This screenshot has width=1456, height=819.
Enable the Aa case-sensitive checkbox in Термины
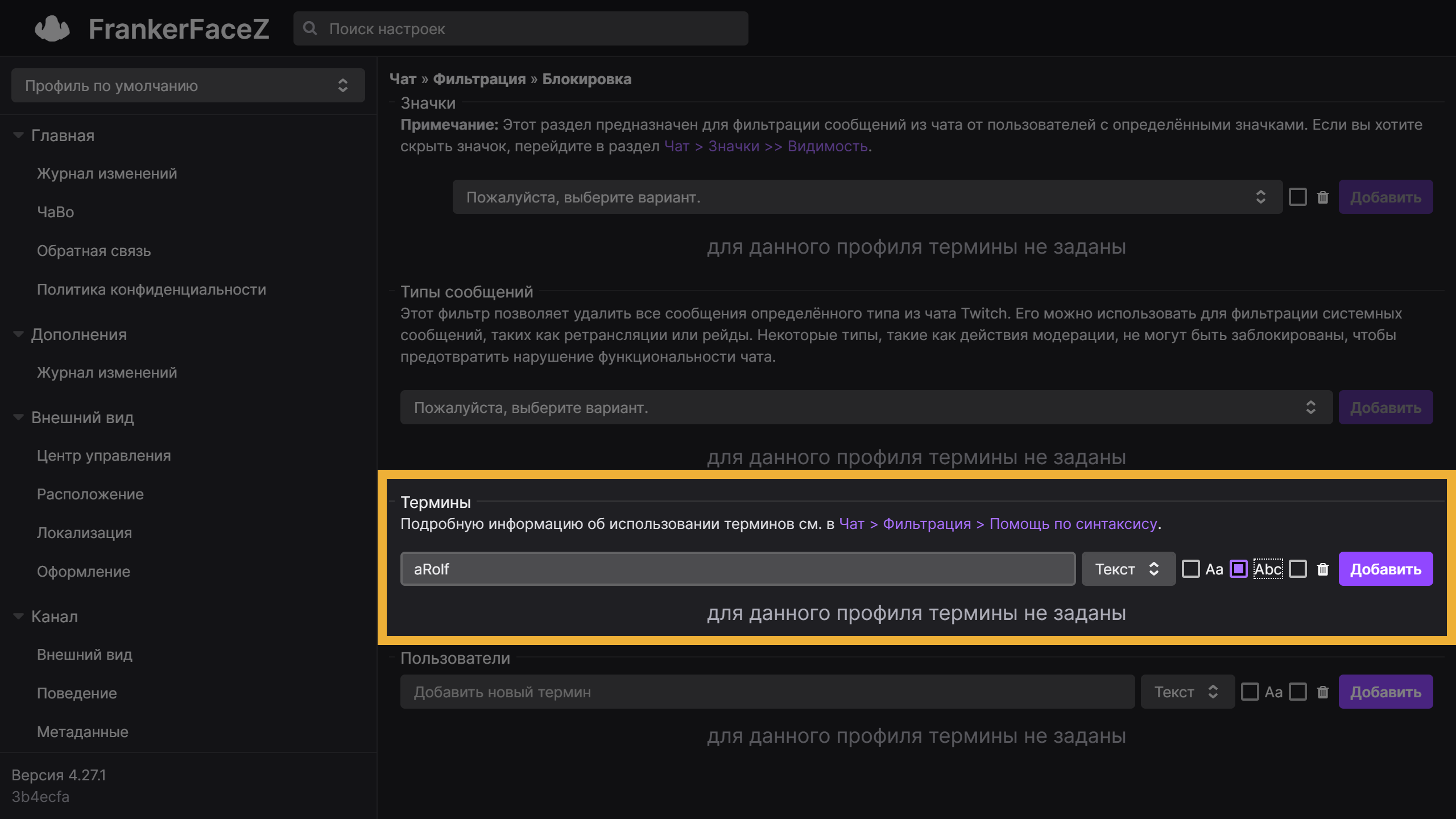point(1190,569)
